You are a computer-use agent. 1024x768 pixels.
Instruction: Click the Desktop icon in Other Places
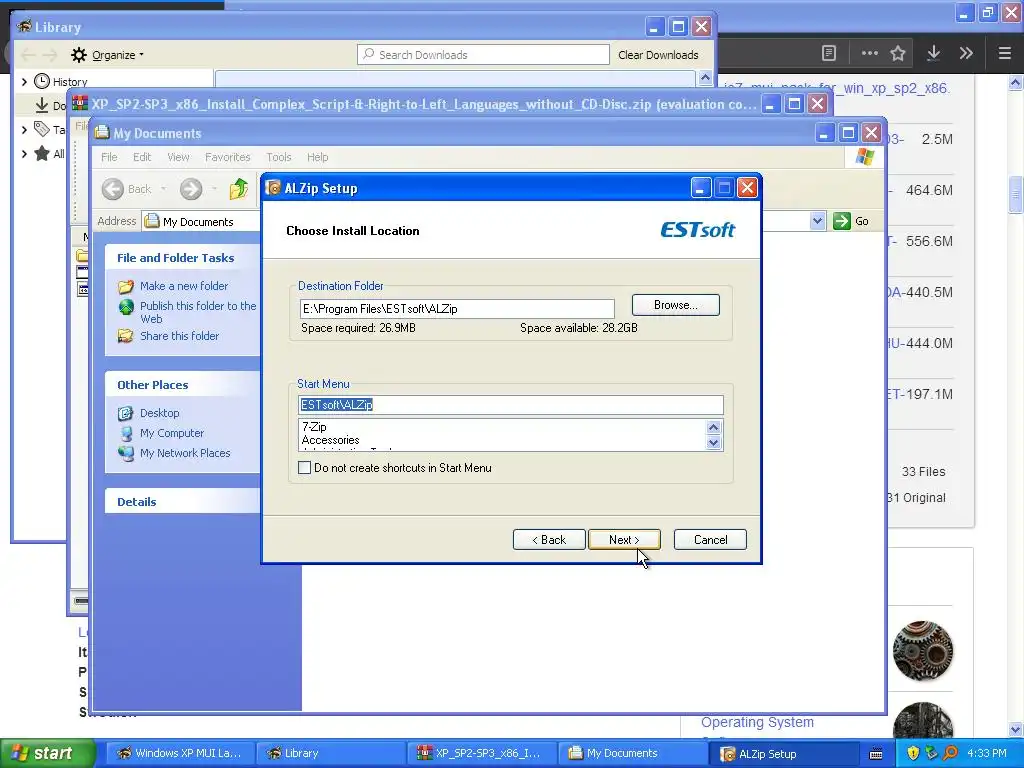pyautogui.click(x=125, y=413)
